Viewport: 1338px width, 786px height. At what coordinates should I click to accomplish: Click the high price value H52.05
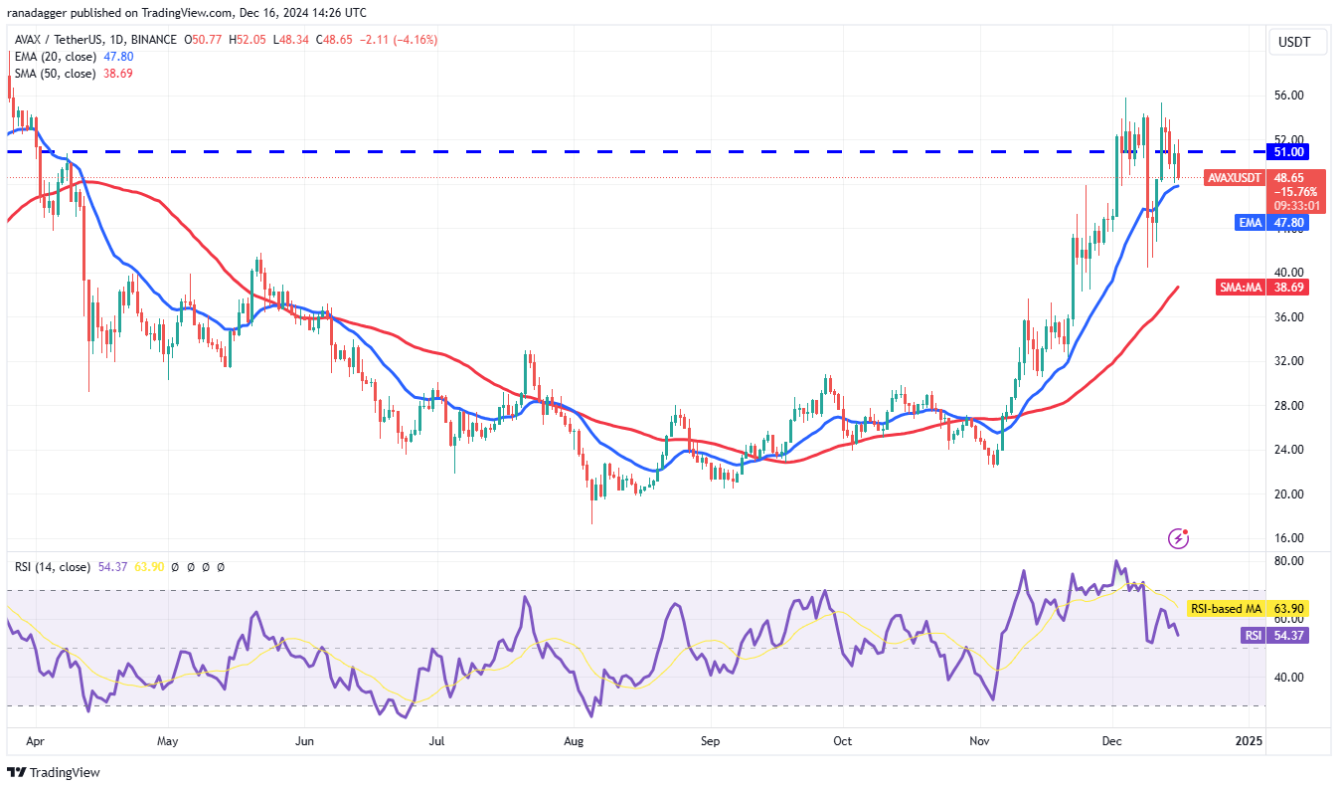click(x=247, y=40)
